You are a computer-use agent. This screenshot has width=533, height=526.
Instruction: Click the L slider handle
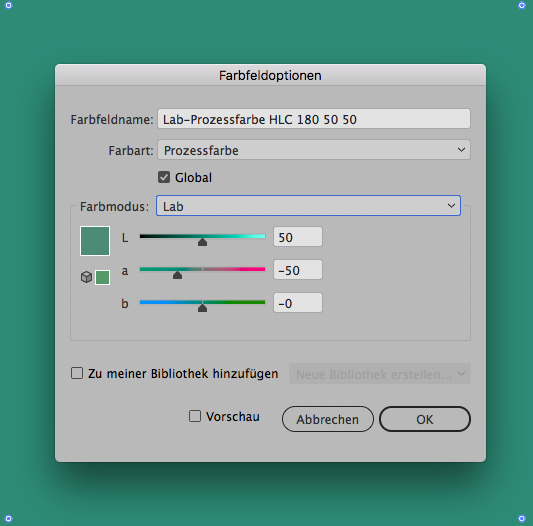point(202,242)
